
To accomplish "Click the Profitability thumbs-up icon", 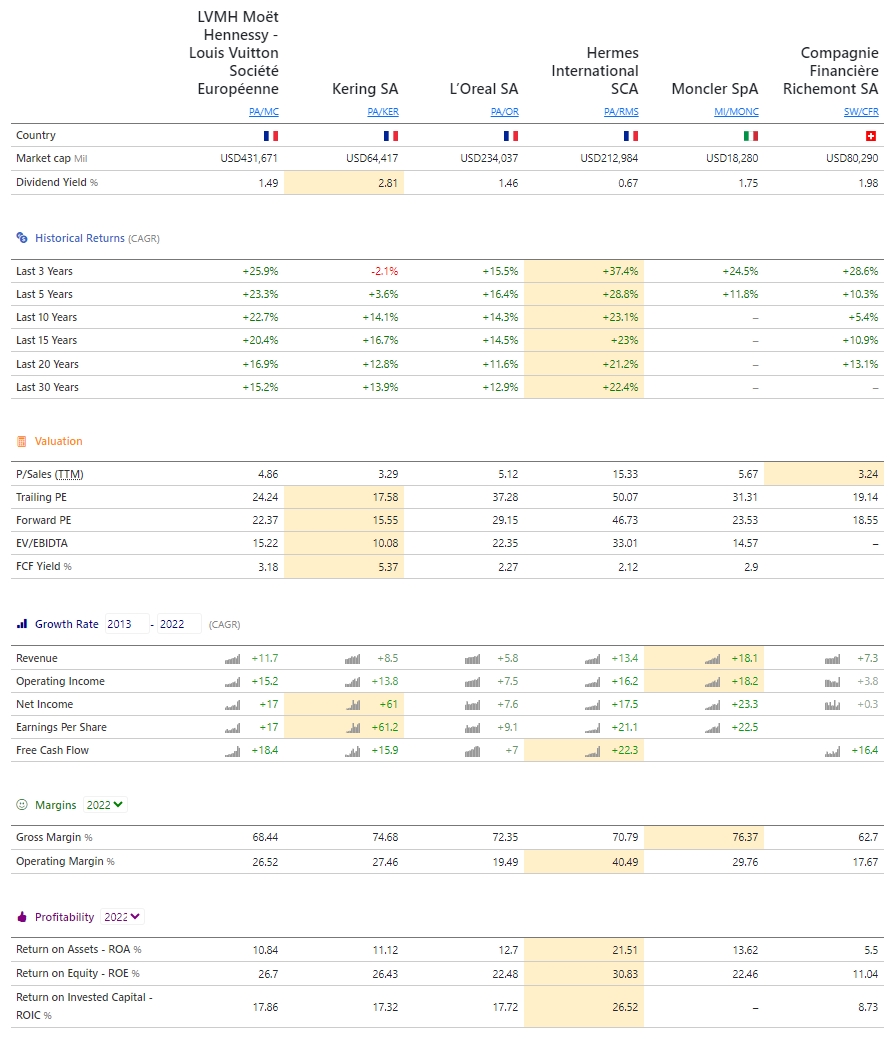I will coord(22,917).
